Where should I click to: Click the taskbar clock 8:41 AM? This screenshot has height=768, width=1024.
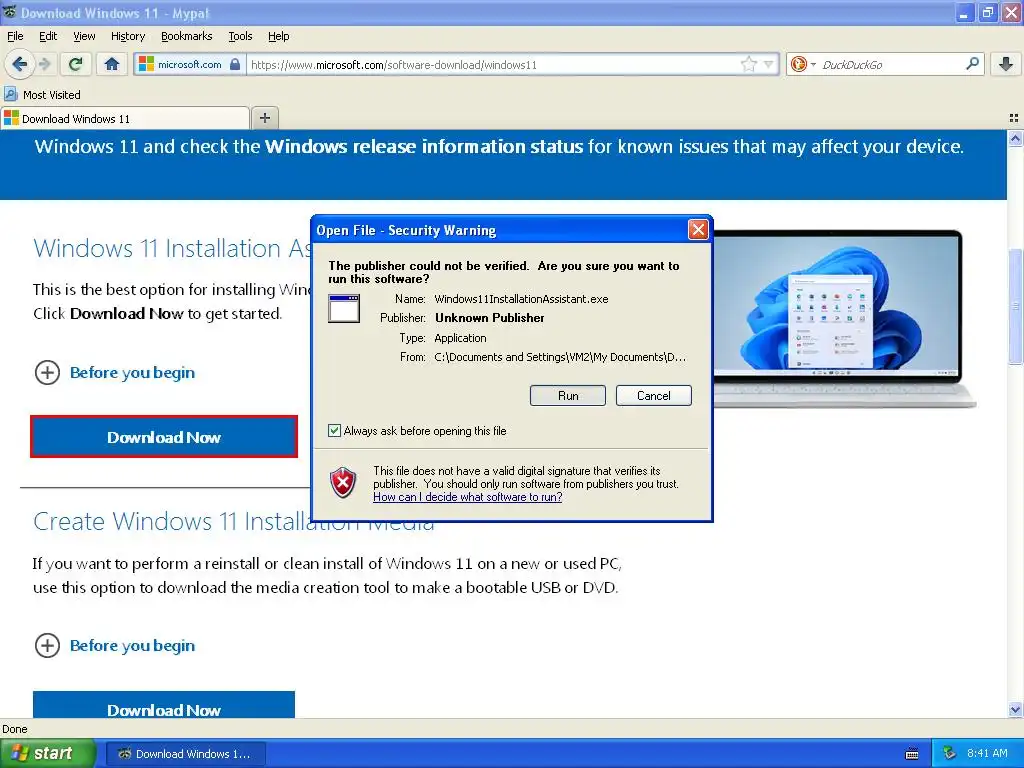pyautogui.click(x=987, y=753)
